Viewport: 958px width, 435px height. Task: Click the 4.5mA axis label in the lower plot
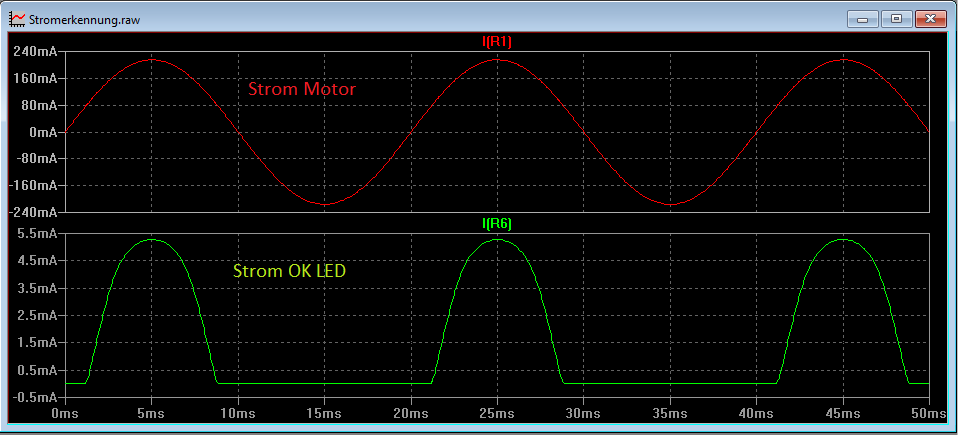pos(38,261)
